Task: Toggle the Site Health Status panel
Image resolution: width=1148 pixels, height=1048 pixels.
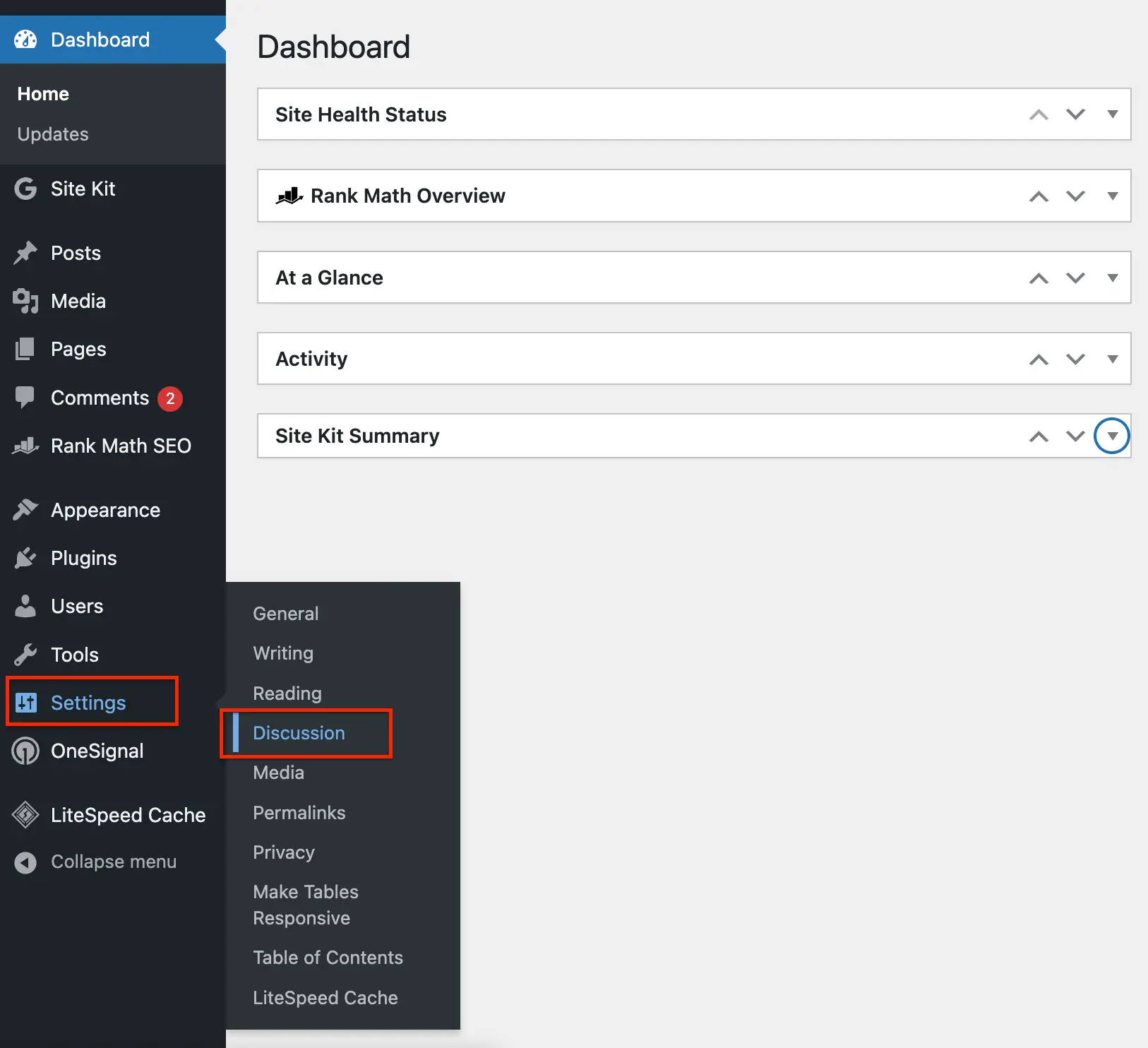Action: coord(1112,114)
